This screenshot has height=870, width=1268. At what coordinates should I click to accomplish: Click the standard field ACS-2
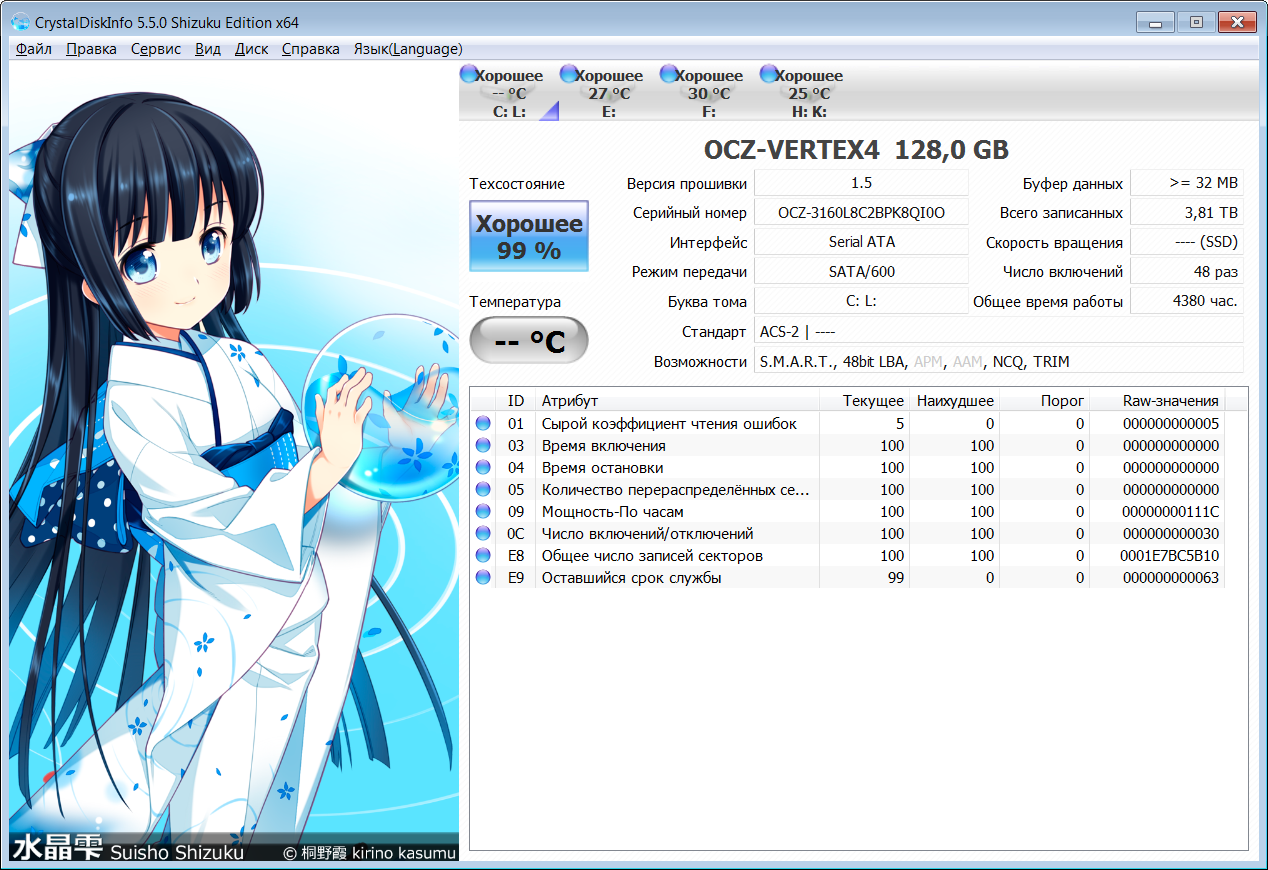point(999,331)
